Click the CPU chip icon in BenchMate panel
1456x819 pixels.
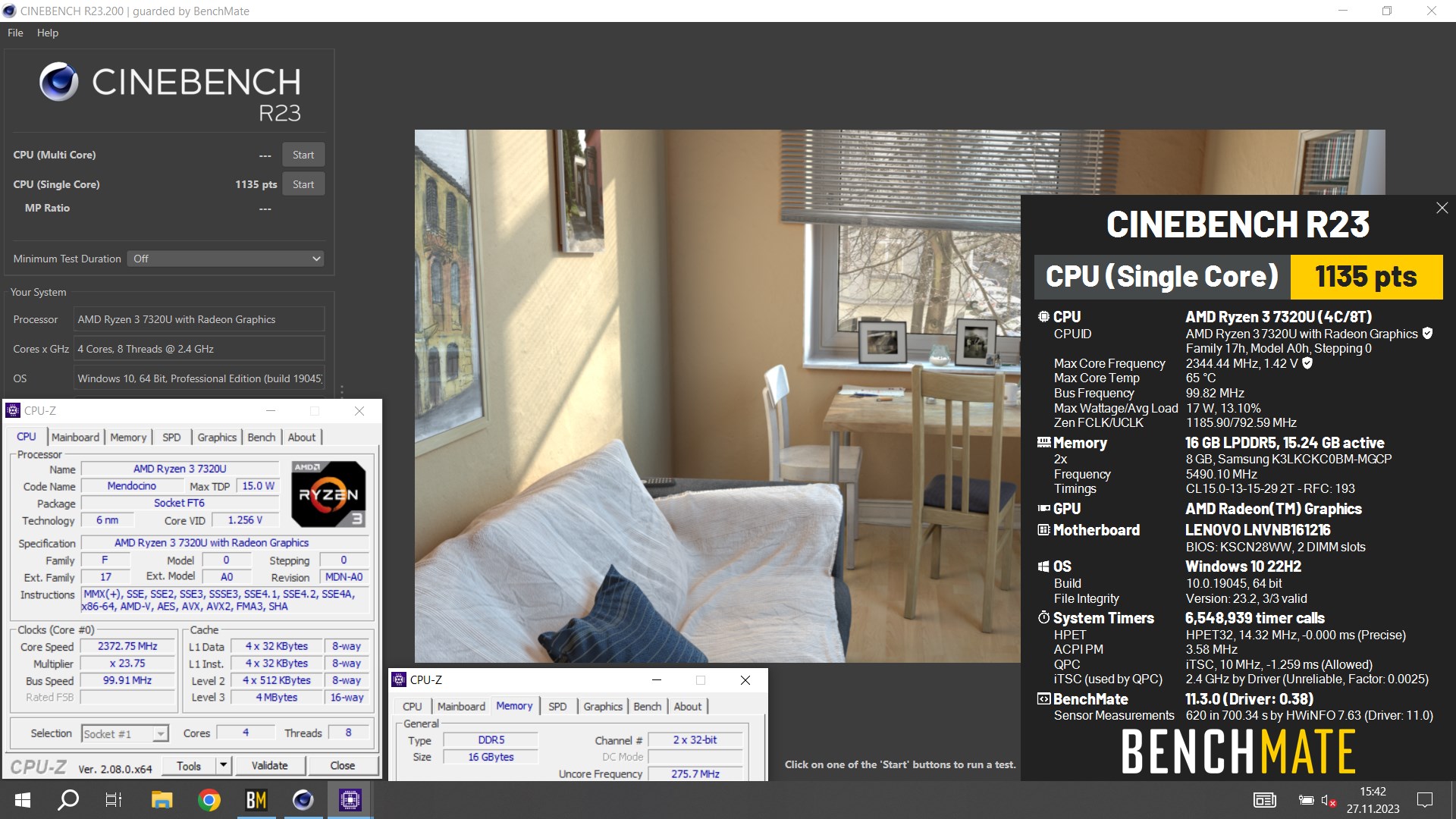[1044, 317]
